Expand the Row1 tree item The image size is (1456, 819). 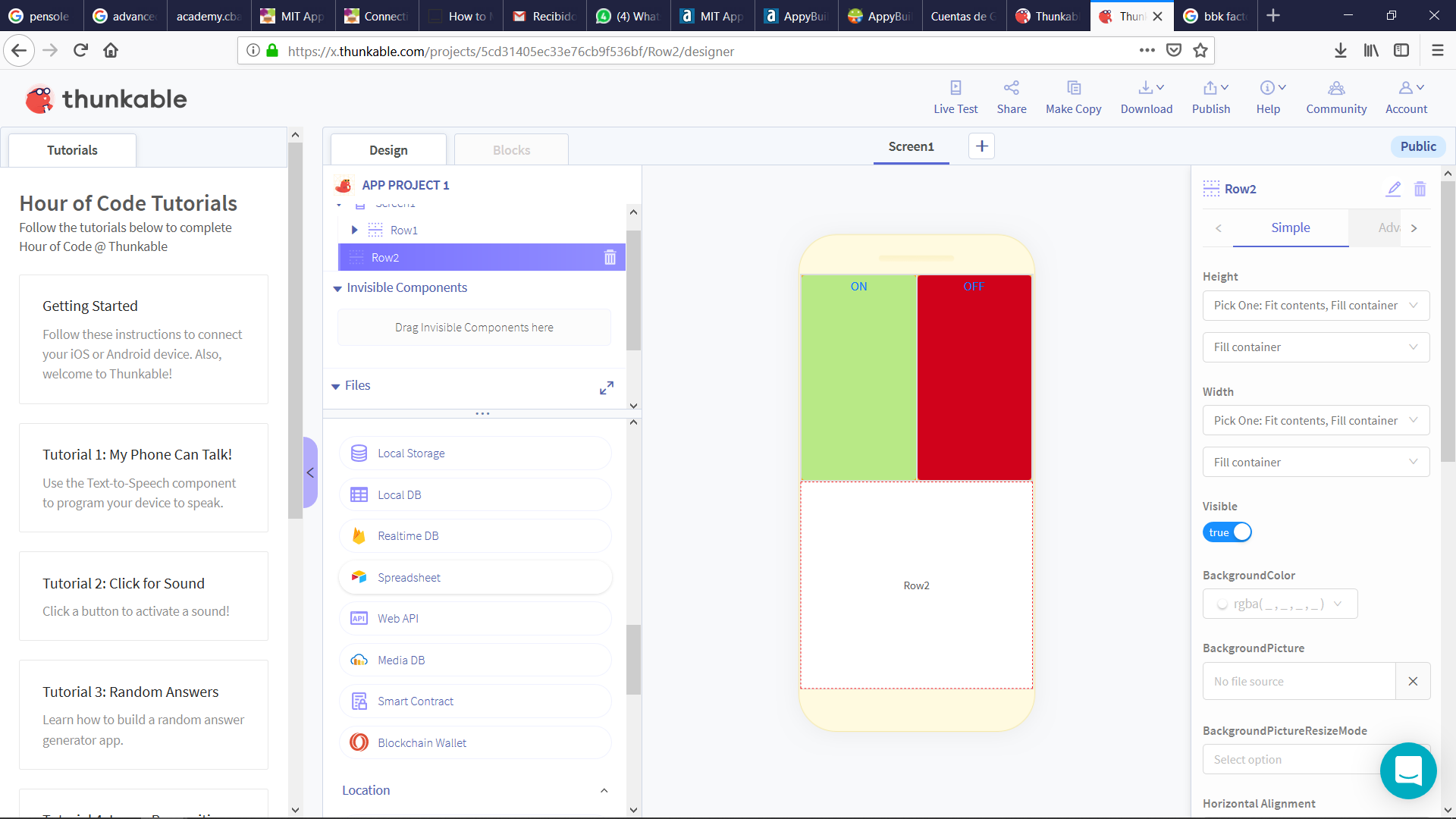point(354,230)
